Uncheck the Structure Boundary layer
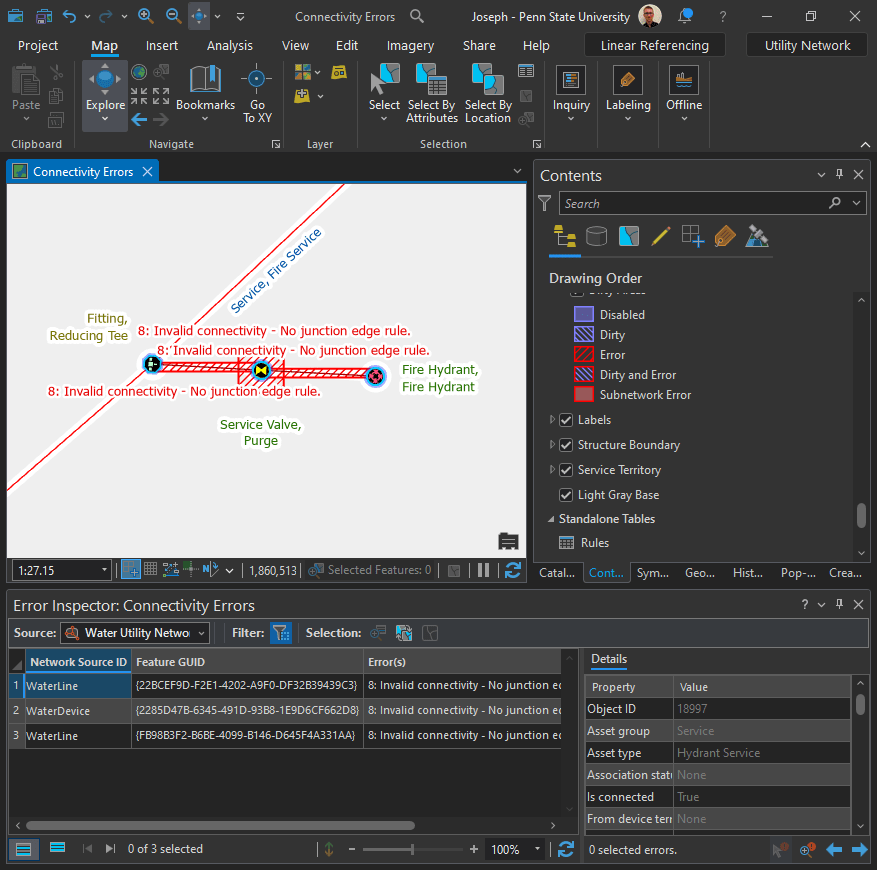Viewport: 877px width, 870px height. [x=566, y=445]
